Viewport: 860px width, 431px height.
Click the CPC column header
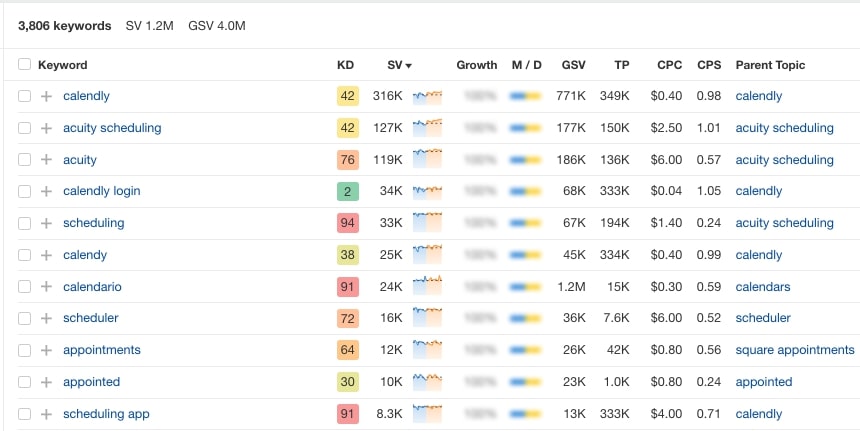point(670,65)
